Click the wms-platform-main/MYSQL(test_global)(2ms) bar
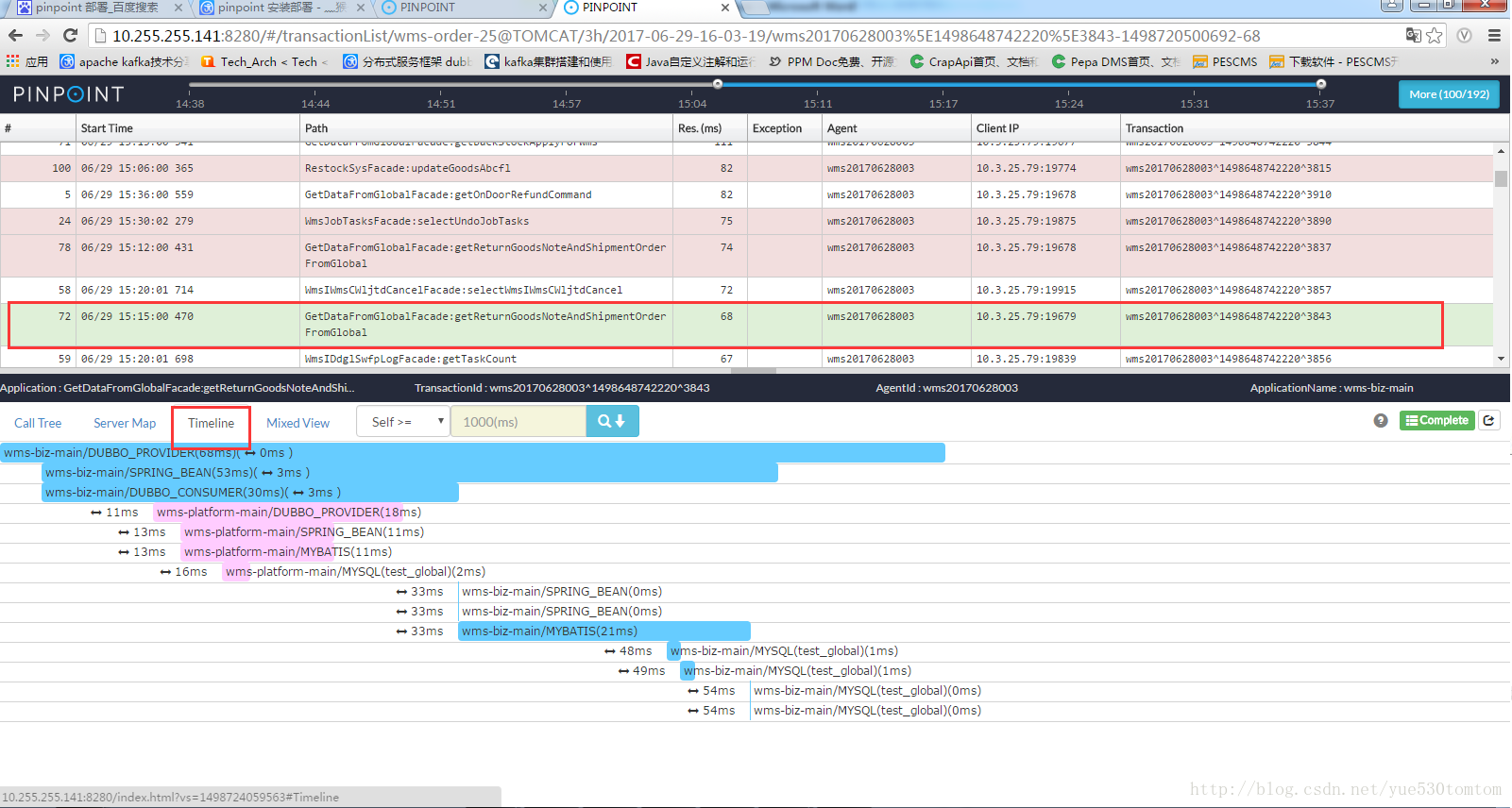Viewport: 1512px width, 808px height. click(x=237, y=572)
